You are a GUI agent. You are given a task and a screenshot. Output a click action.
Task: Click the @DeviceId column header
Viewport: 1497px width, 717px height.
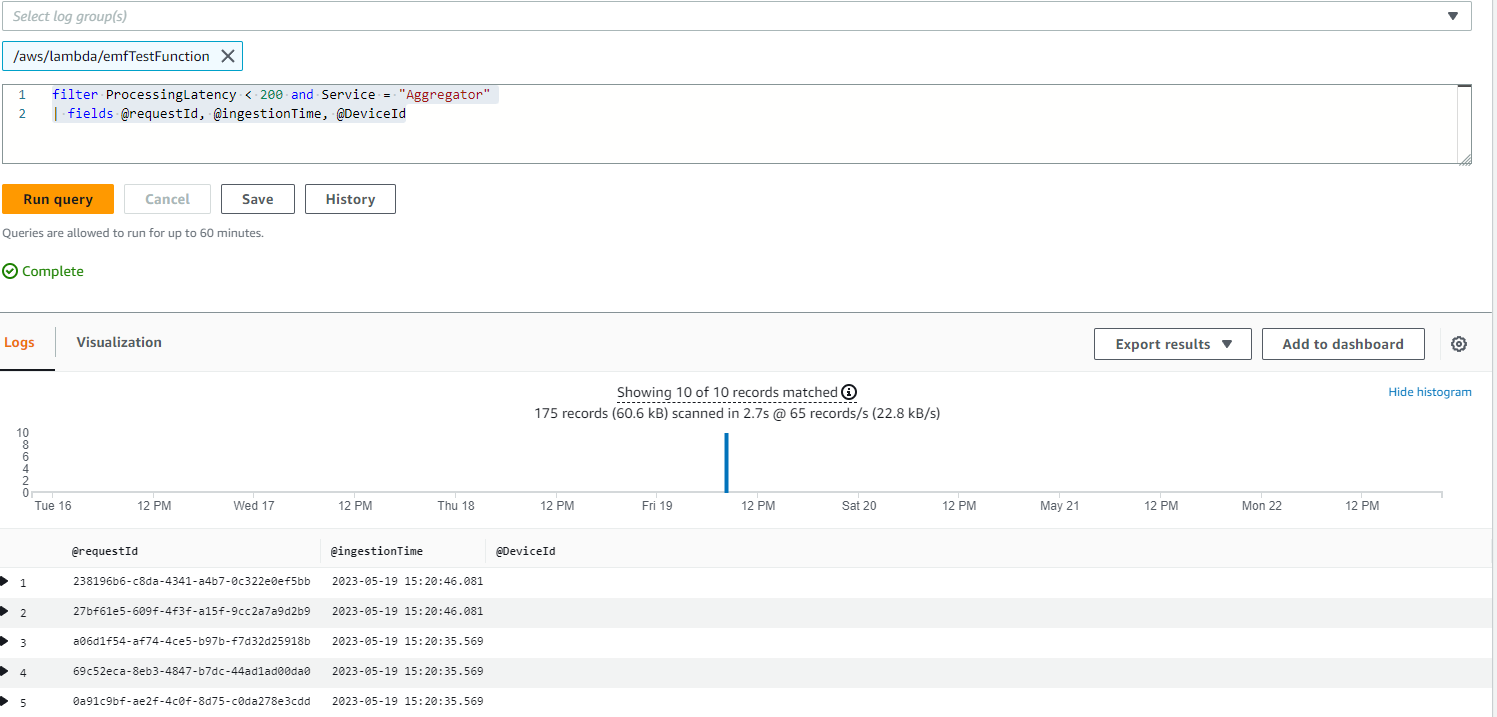[x=526, y=551]
